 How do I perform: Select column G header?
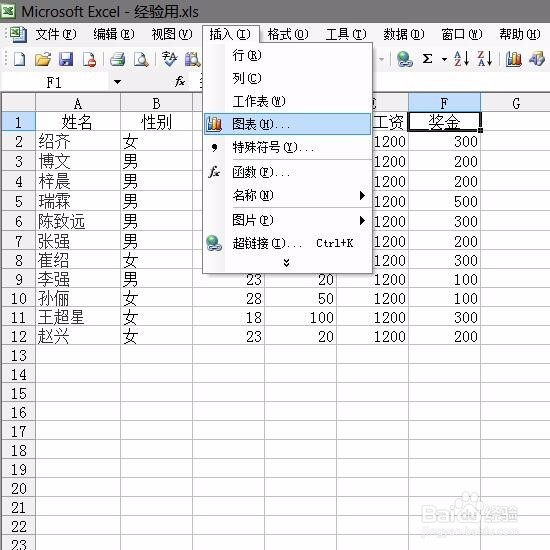coord(516,103)
